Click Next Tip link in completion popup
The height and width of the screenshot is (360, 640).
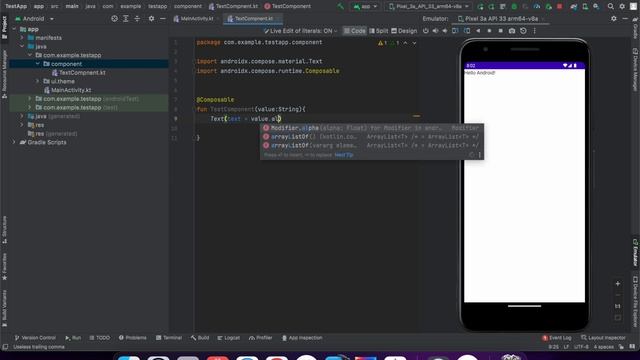coord(344,155)
